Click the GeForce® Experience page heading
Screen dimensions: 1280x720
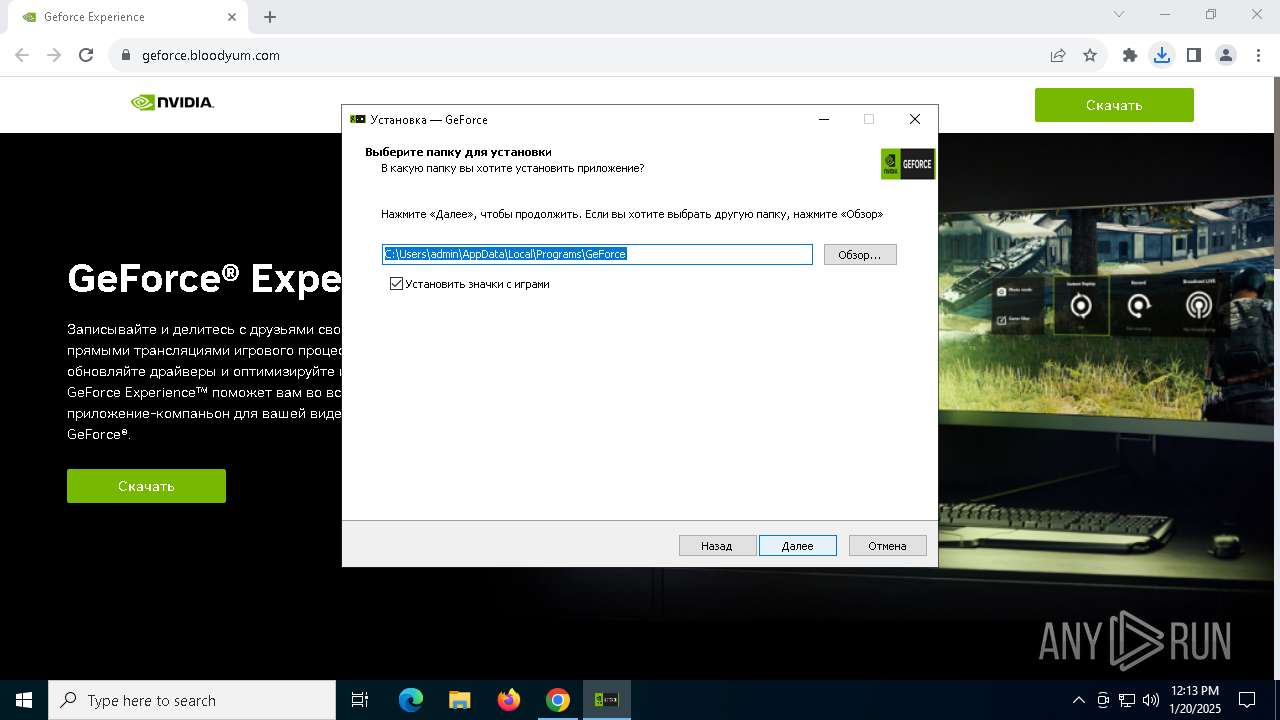[x=204, y=278]
